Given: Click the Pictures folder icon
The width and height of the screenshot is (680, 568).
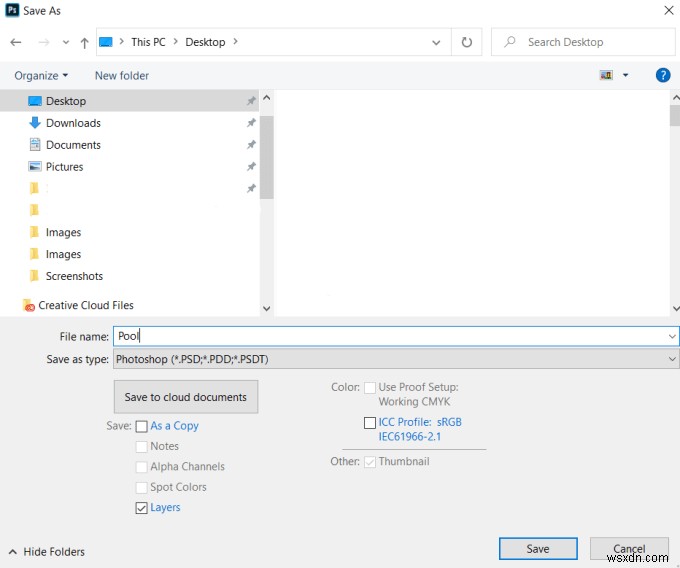Looking at the screenshot, I should [x=35, y=166].
